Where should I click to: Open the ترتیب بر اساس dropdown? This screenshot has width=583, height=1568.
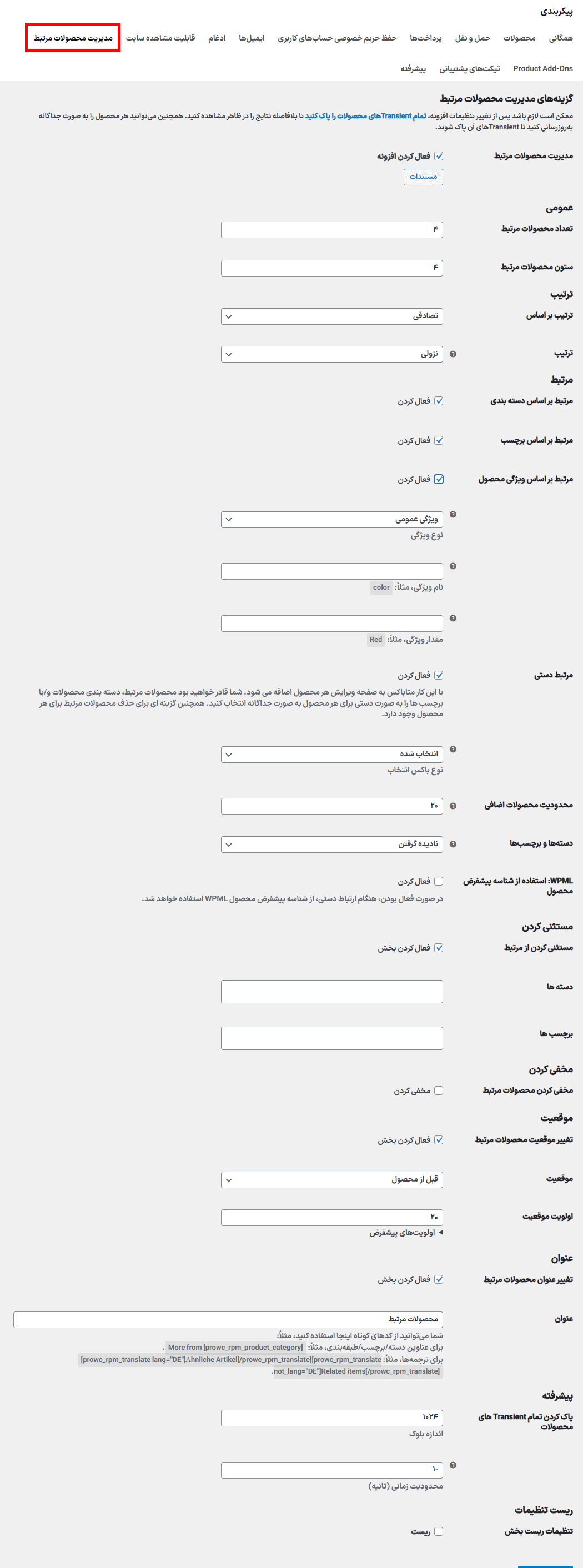[331, 316]
